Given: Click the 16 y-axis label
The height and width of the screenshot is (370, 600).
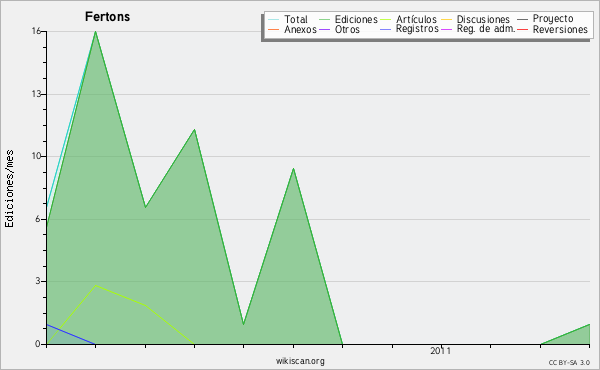Looking at the screenshot, I should [x=36, y=31].
